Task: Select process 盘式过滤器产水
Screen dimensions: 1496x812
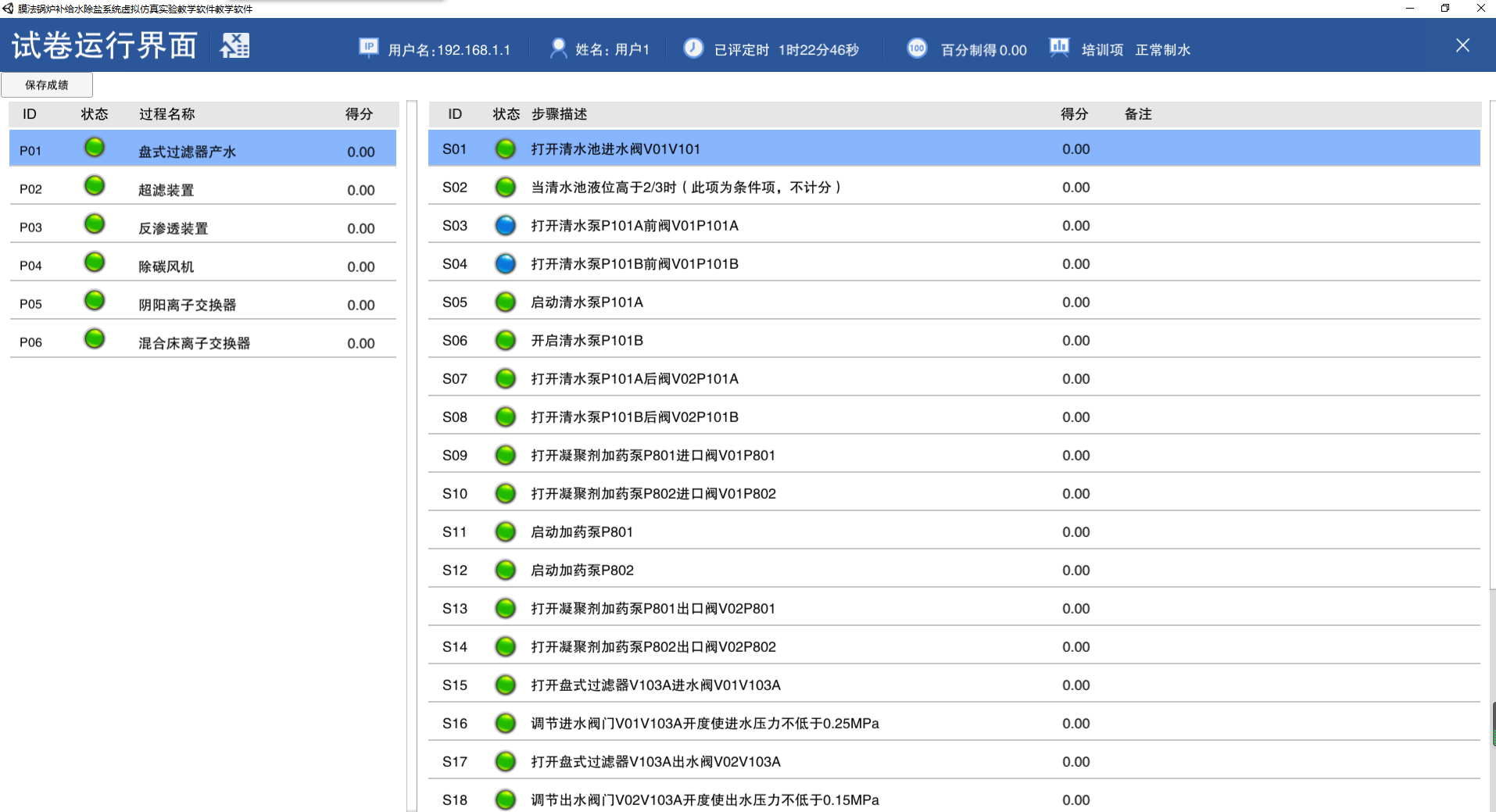Action: pos(202,148)
